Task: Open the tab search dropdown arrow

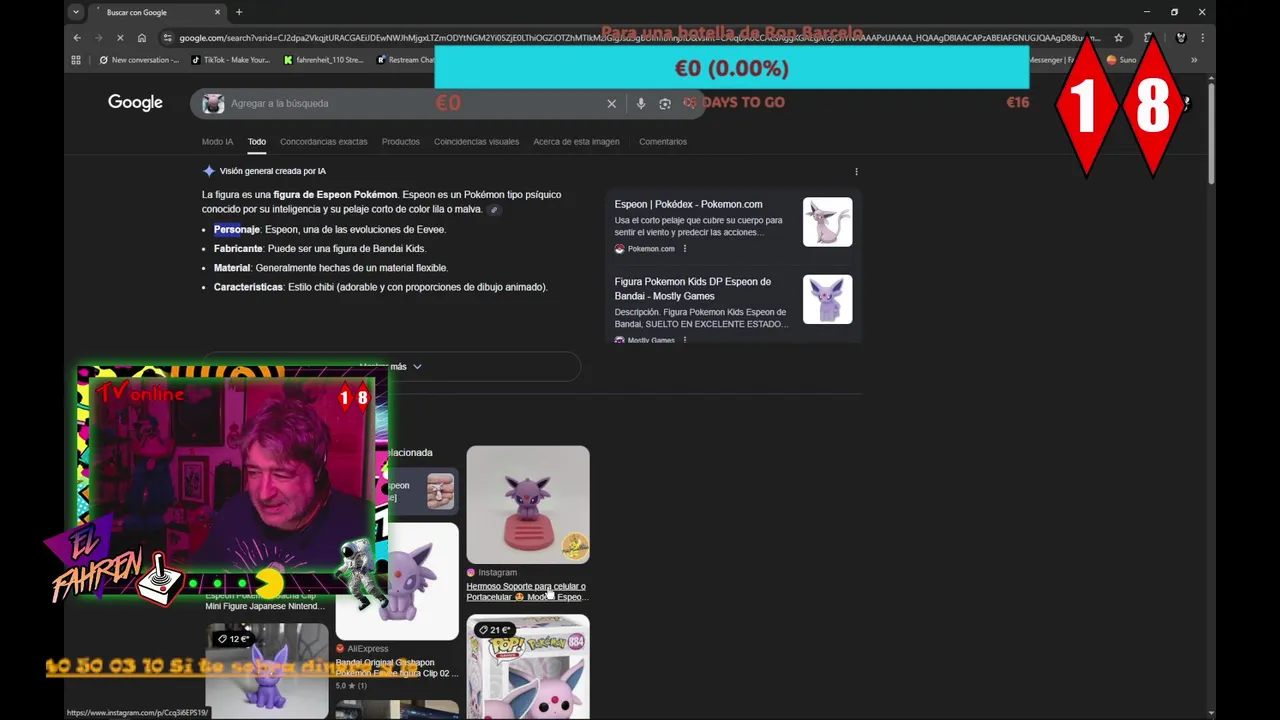Action: pos(76,12)
